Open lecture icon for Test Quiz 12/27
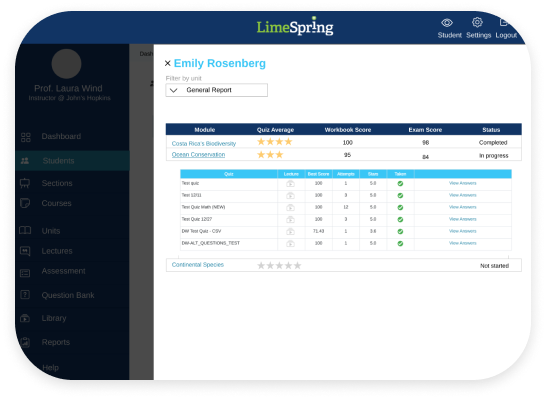 click(x=290, y=220)
